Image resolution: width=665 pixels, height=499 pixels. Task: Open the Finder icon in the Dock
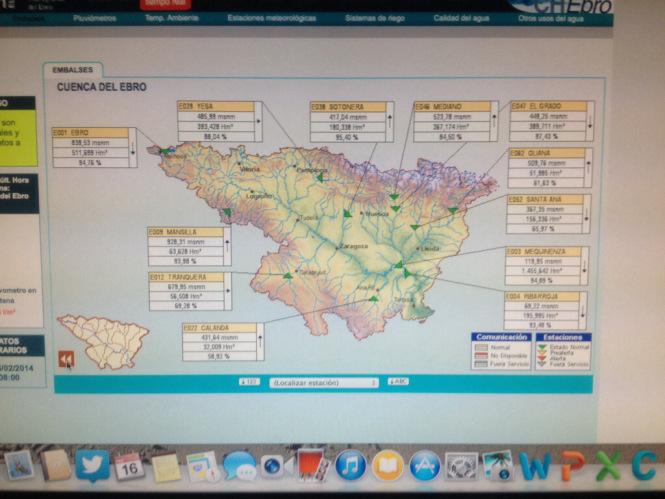click(x=19, y=465)
